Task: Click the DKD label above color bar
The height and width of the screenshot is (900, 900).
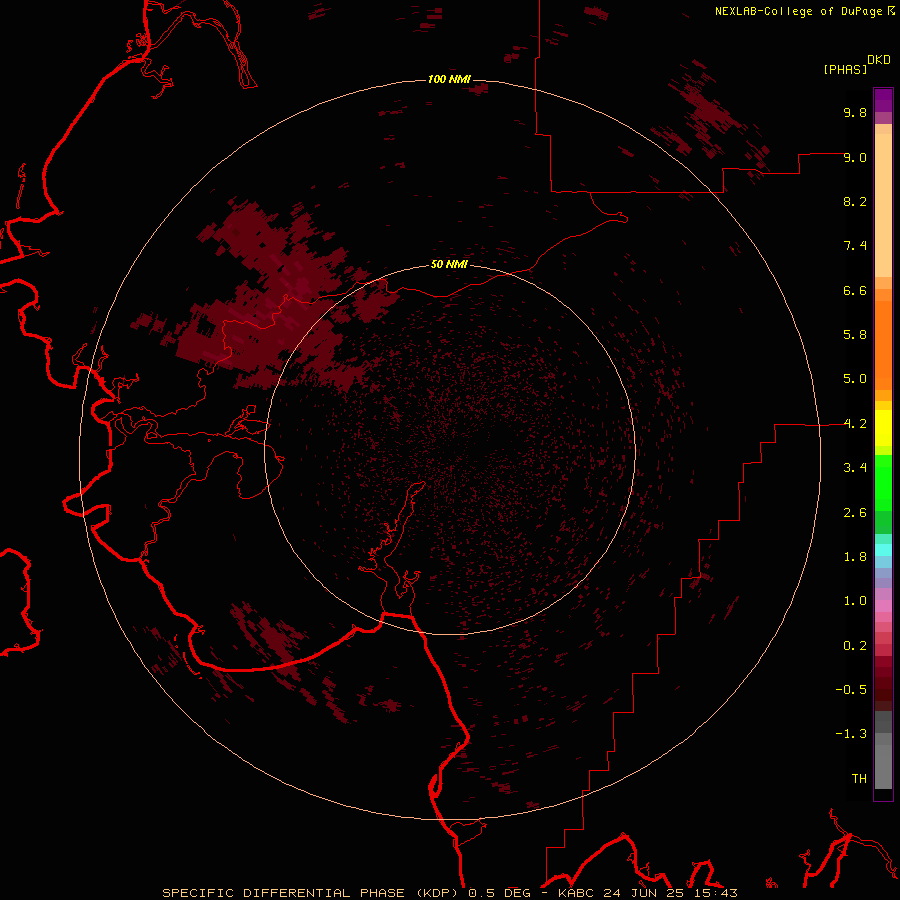Action: [879, 60]
